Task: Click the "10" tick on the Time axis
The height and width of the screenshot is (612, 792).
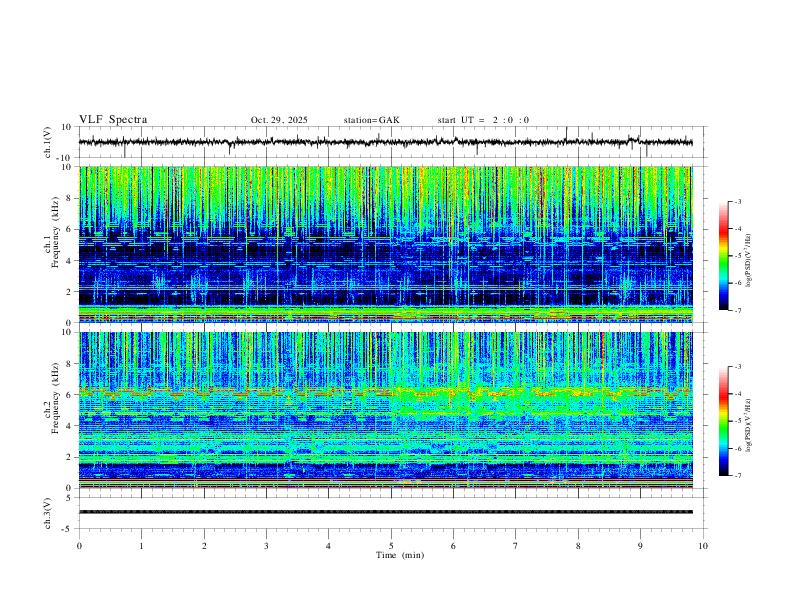Action: (703, 546)
